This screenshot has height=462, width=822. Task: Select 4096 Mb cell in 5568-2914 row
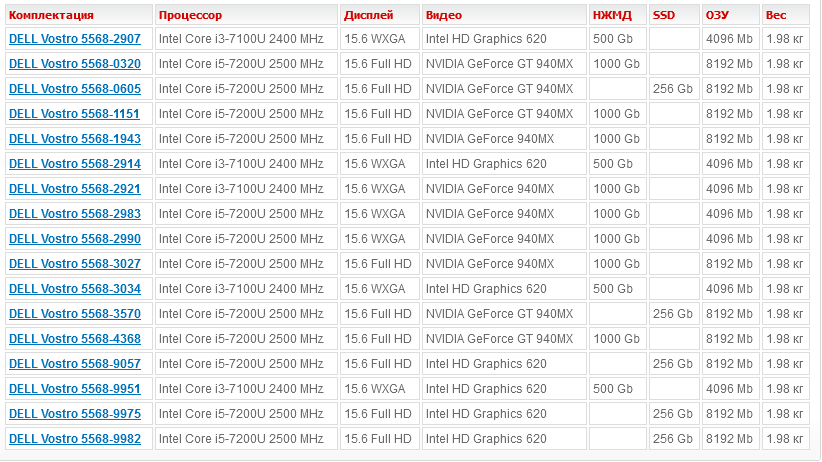tap(731, 164)
